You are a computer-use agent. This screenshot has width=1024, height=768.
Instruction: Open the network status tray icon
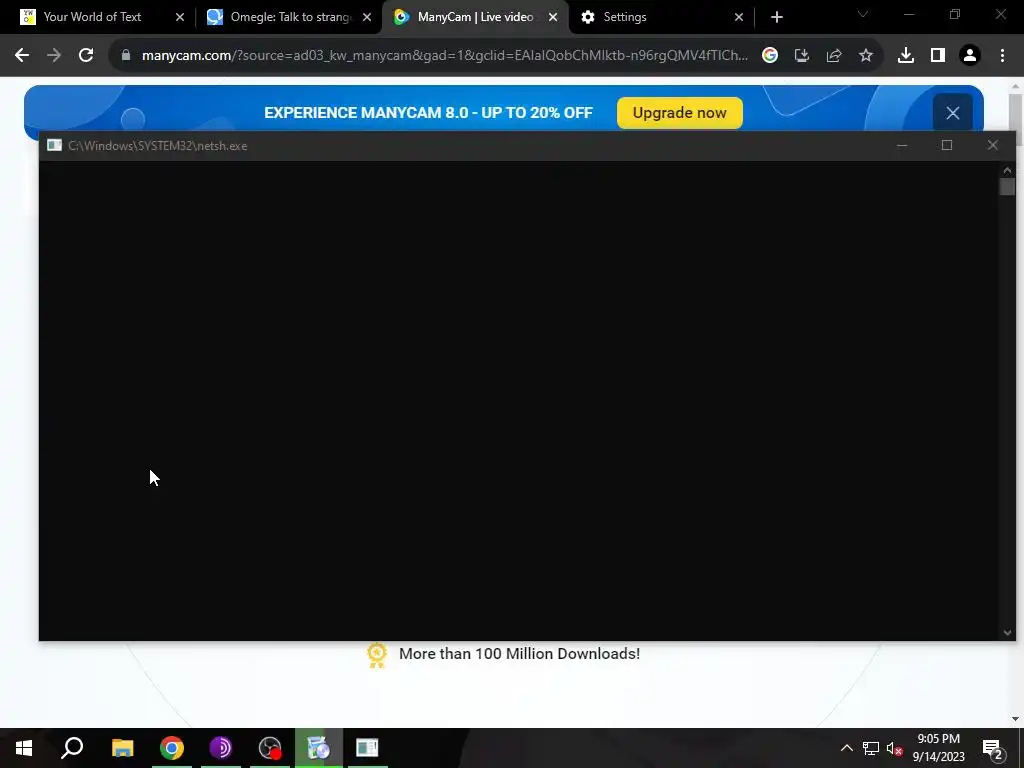(x=871, y=748)
